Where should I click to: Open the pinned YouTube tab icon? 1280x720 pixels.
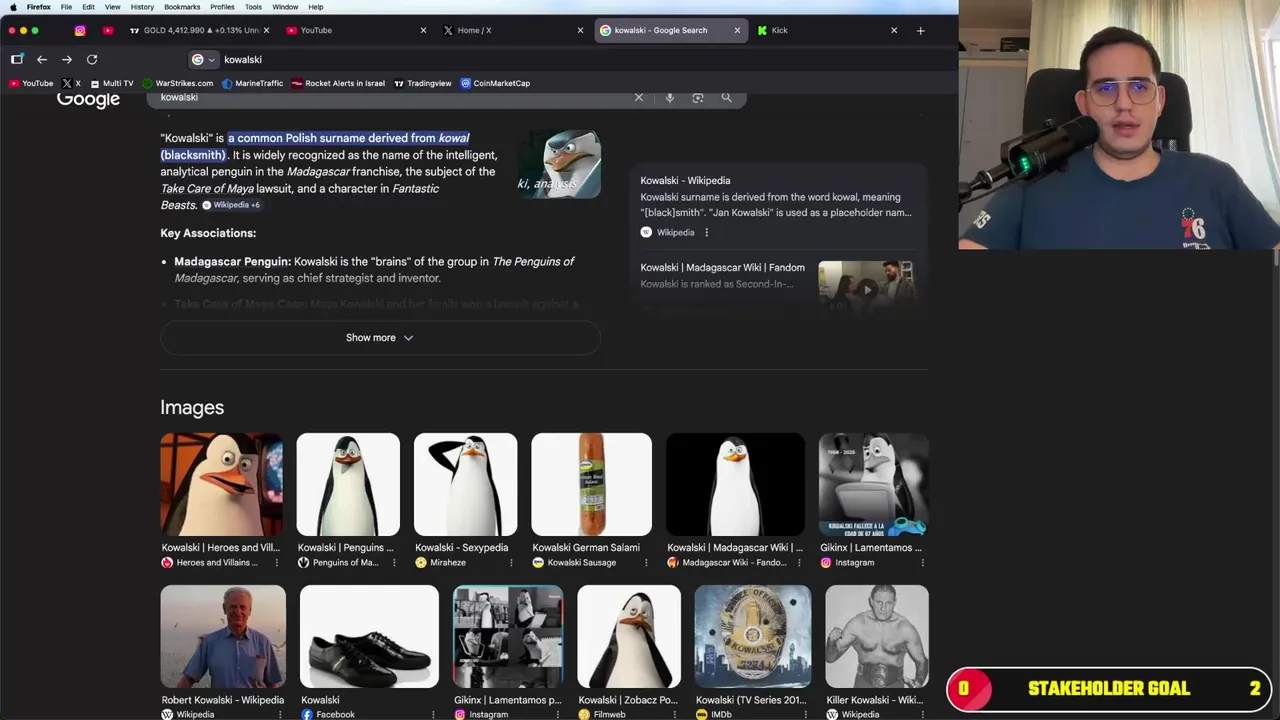[x=108, y=30]
